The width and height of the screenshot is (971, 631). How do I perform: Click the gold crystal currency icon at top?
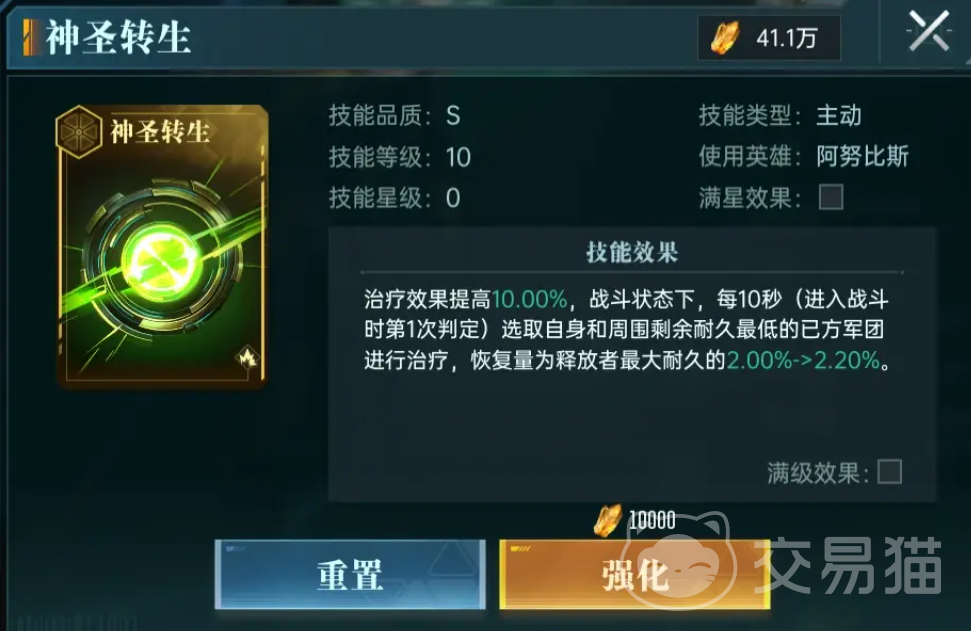point(725,38)
